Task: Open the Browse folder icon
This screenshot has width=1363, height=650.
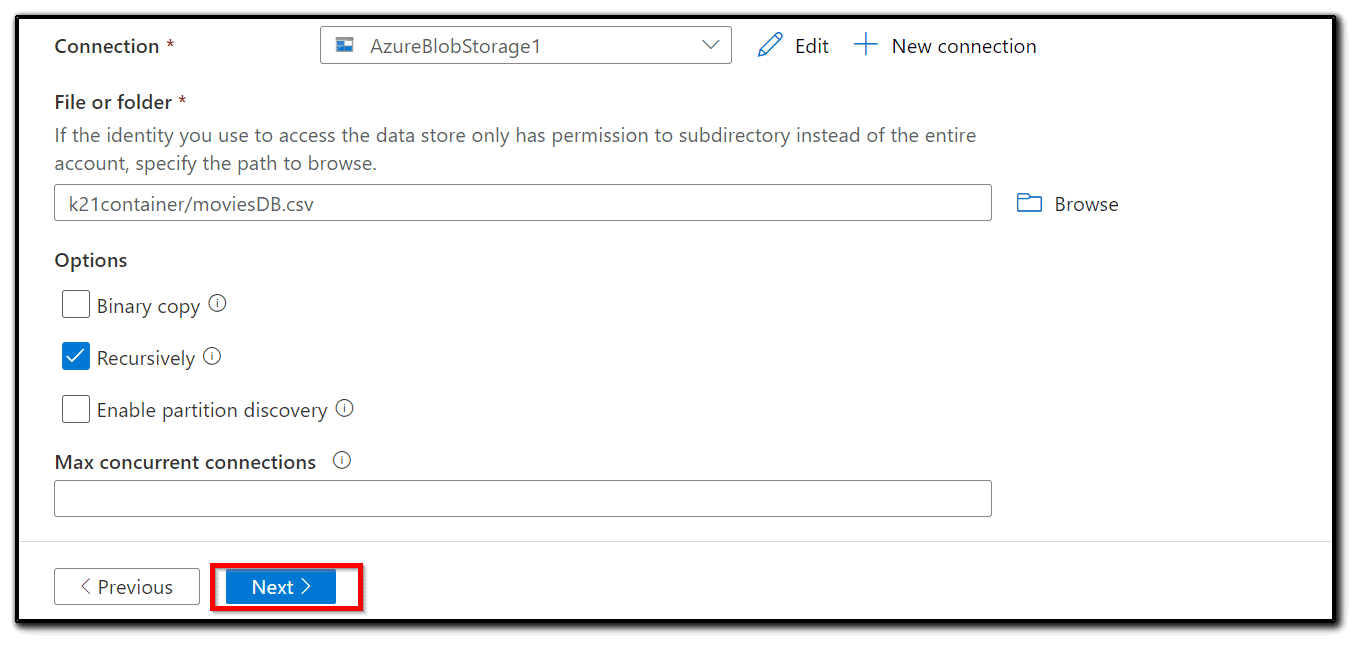Action: pos(1028,203)
